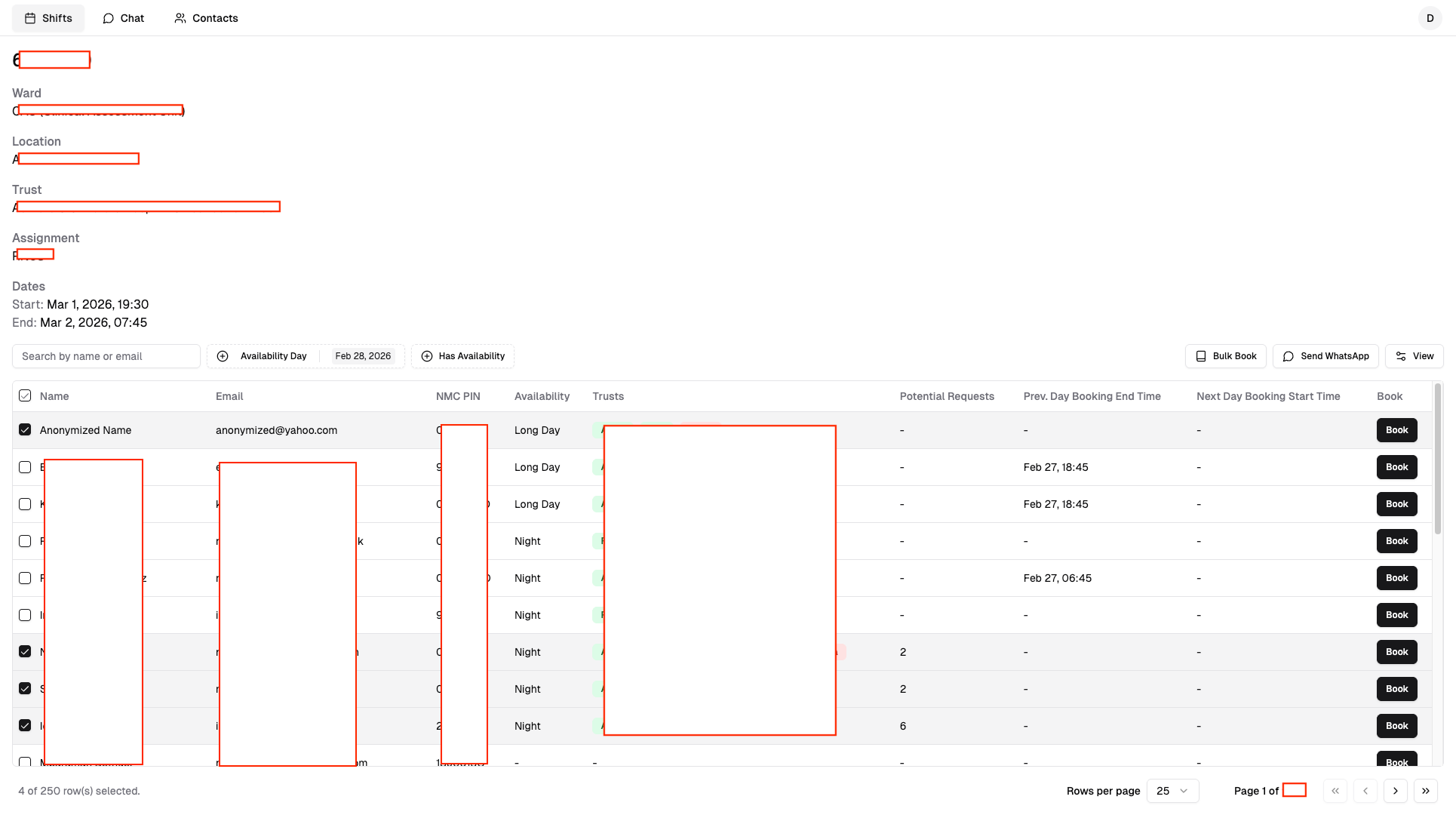Click the Shifts calendar icon
This screenshot has width=1456, height=815.
point(30,18)
